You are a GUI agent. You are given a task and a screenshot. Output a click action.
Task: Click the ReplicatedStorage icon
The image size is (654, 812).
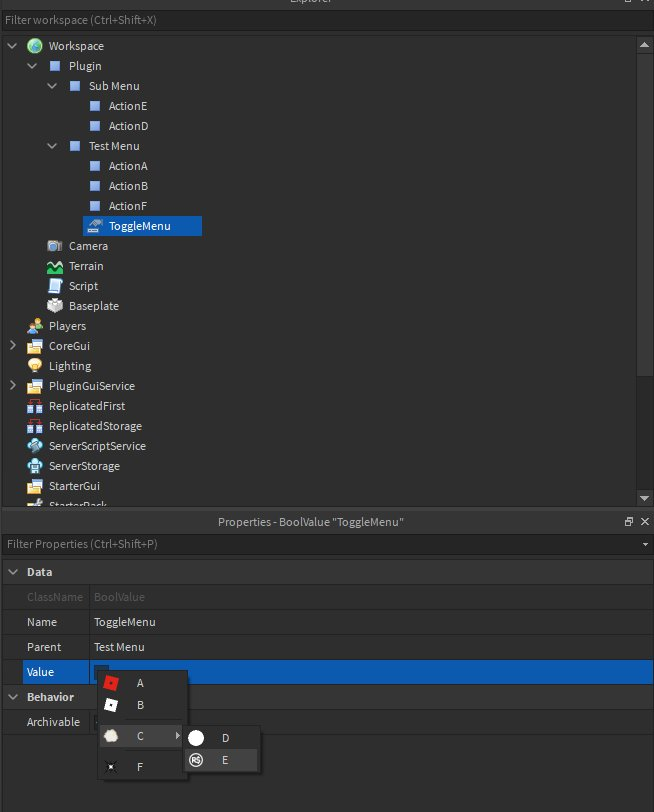pos(35,426)
